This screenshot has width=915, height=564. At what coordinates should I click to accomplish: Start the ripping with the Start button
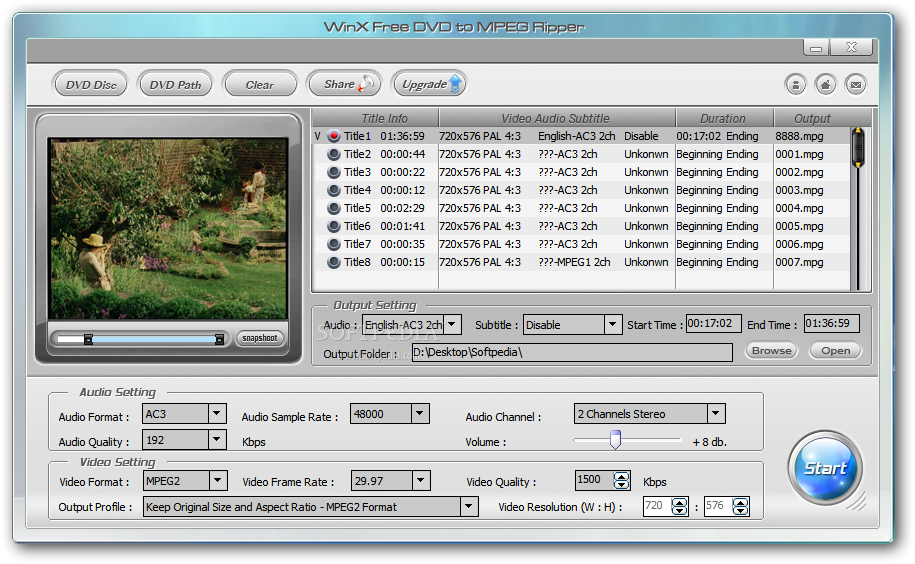click(825, 468)
